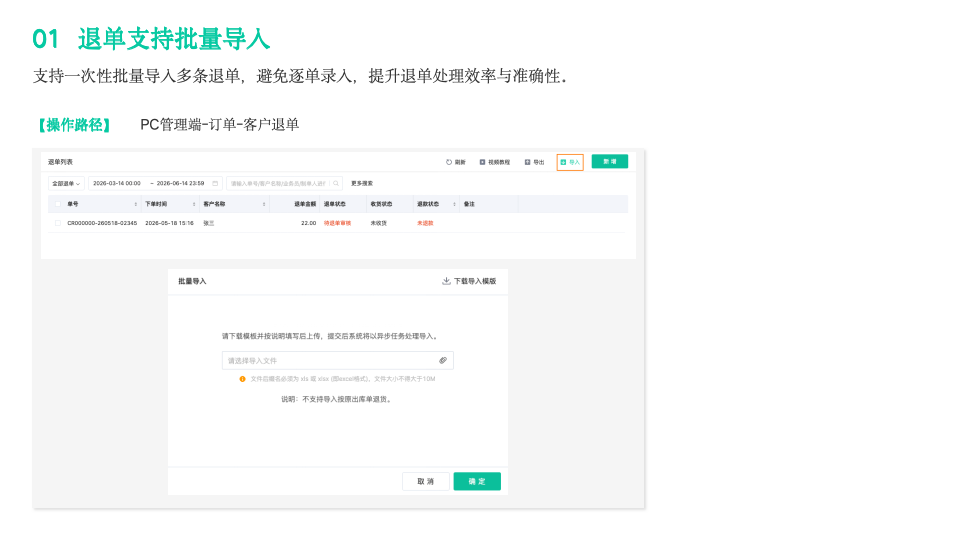Screen dimensions: 959x540
Task: Click the 导出 export button
Action: point(535,162)
